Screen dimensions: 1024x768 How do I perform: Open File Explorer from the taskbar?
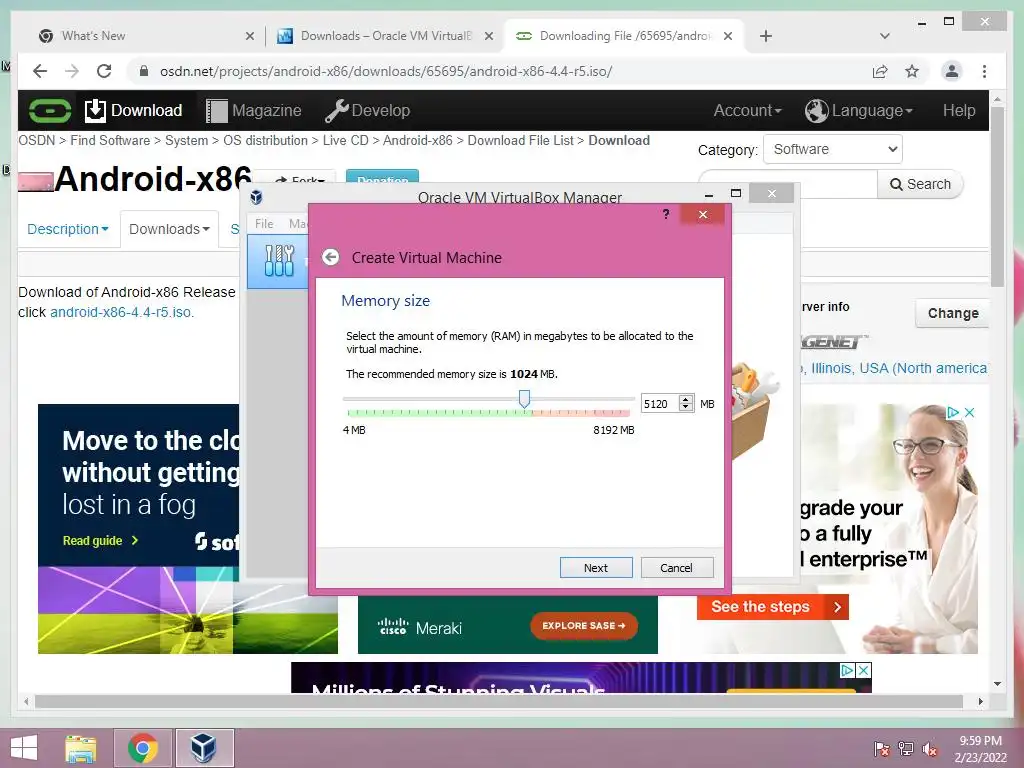[81, 748]
